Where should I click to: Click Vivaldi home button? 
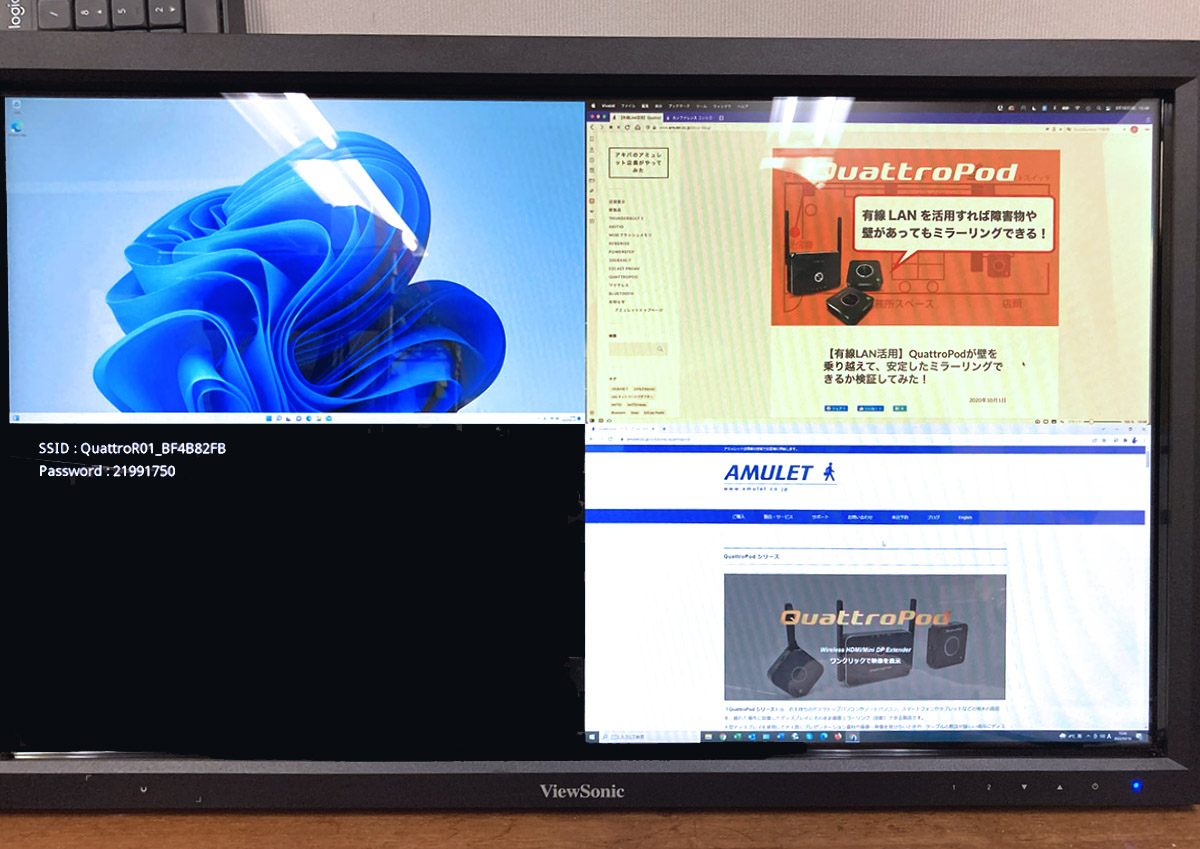637,128
